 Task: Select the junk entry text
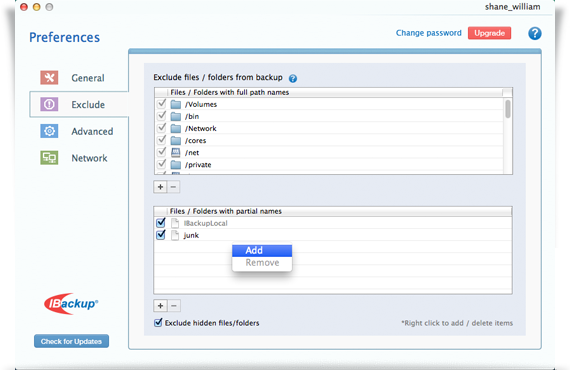coord(191,235)
